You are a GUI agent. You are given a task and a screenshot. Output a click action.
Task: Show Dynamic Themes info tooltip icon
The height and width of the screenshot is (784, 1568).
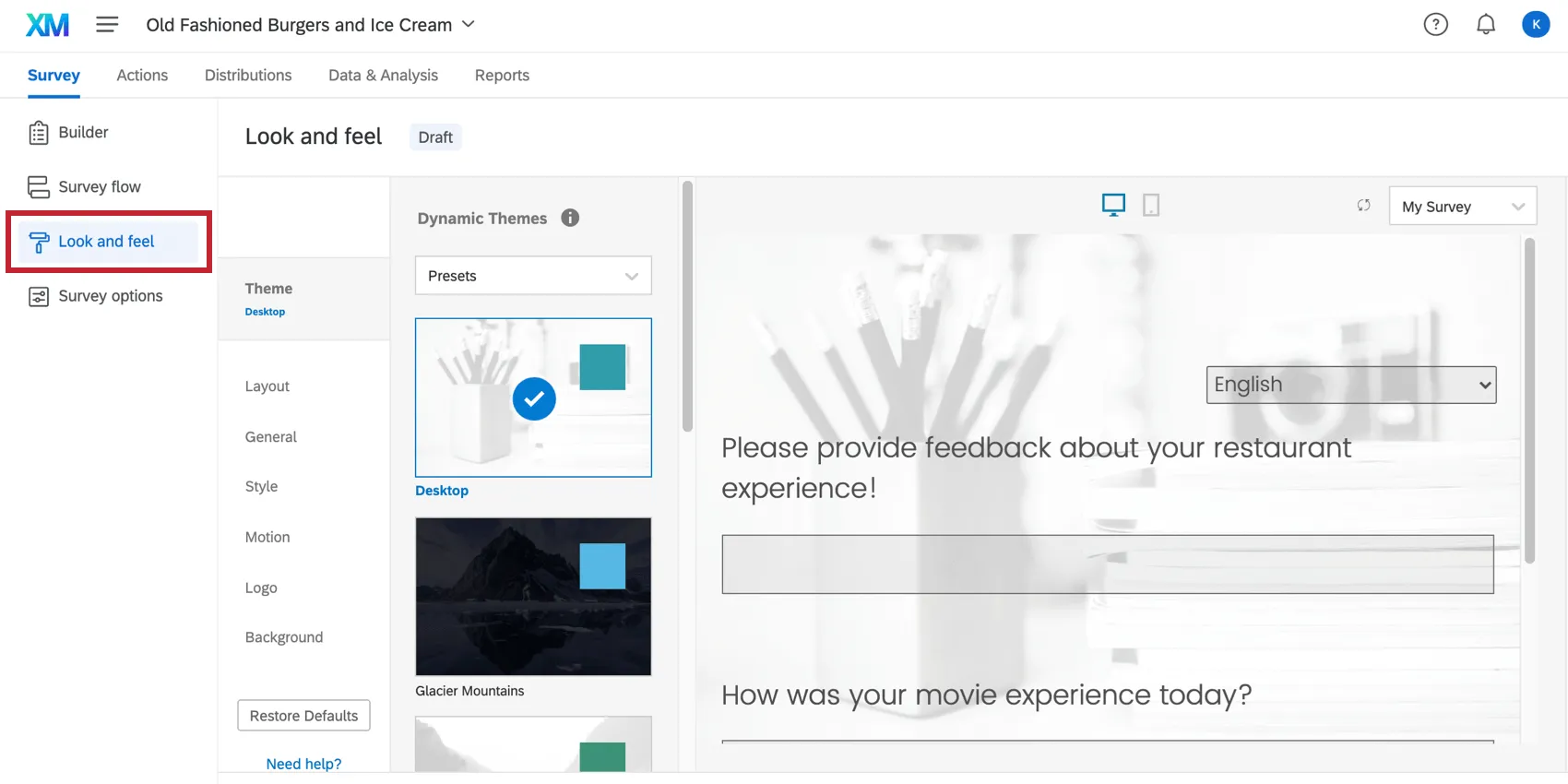(570, 218)
